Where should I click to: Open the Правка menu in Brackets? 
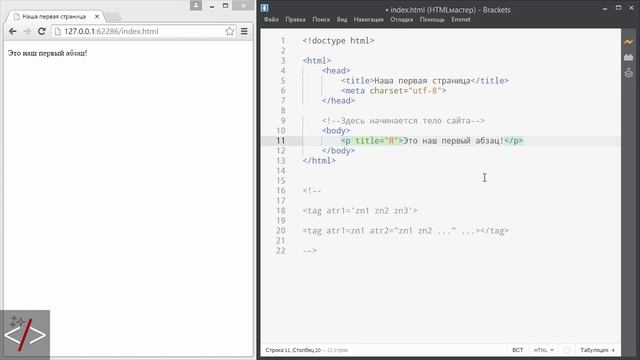tap(295, 20)
